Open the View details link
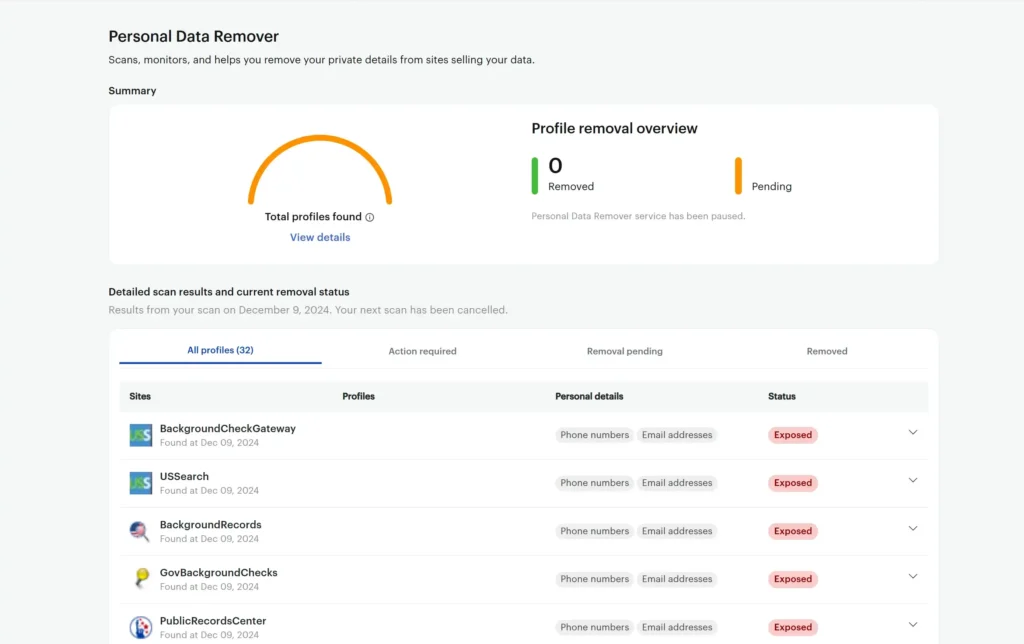Viewport: 1024px width, 644px height. [x=320, y=237]
